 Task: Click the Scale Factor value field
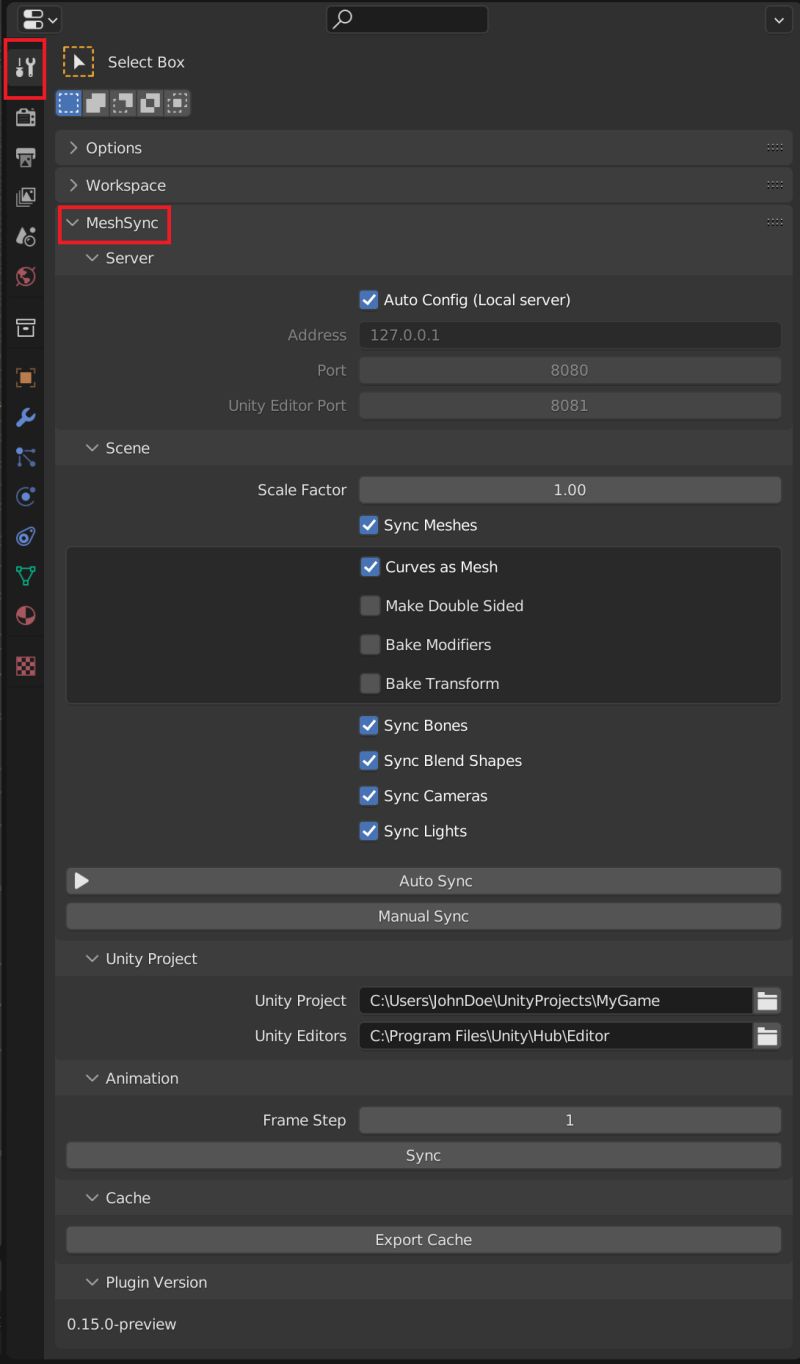click(x=570, y=490)
